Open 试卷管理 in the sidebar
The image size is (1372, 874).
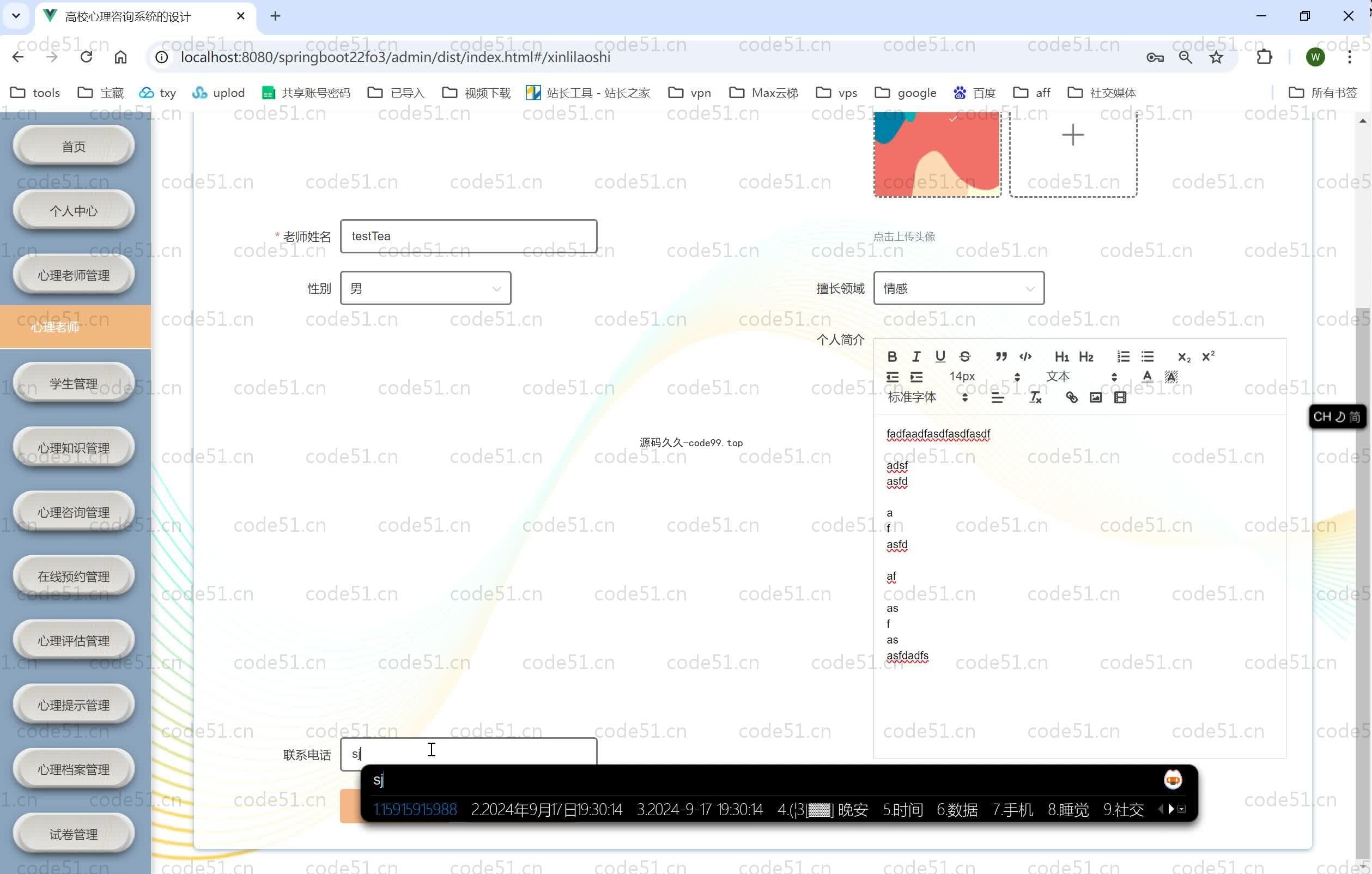click(74, 834)
